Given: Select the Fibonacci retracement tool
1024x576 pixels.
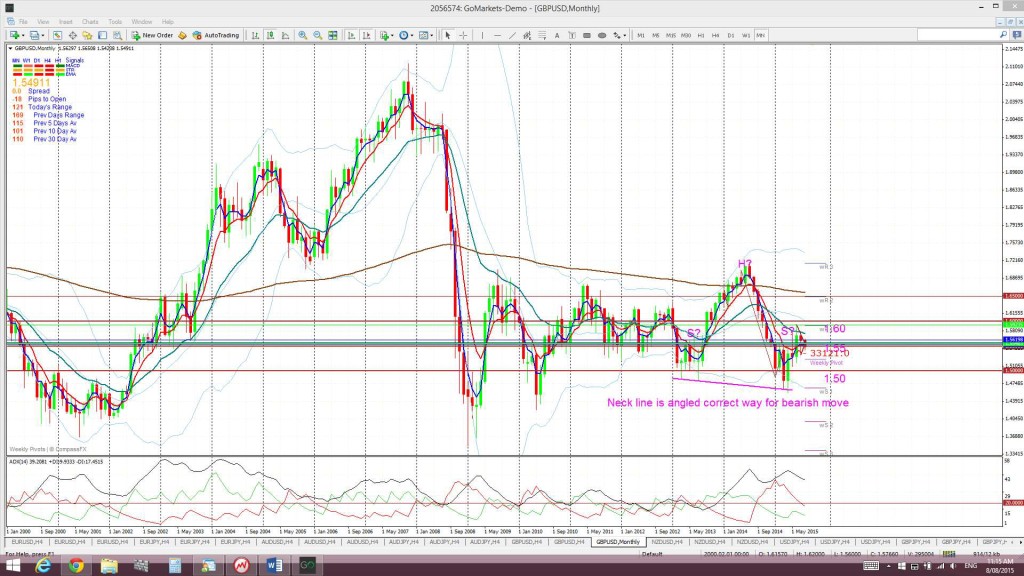Looking at the screenshot, I should [x=542, y=35].
